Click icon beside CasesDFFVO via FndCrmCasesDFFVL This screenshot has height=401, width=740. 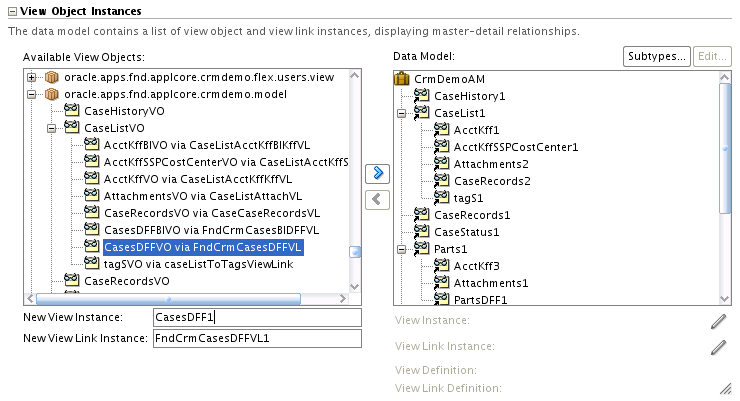(x=92, y=246)
